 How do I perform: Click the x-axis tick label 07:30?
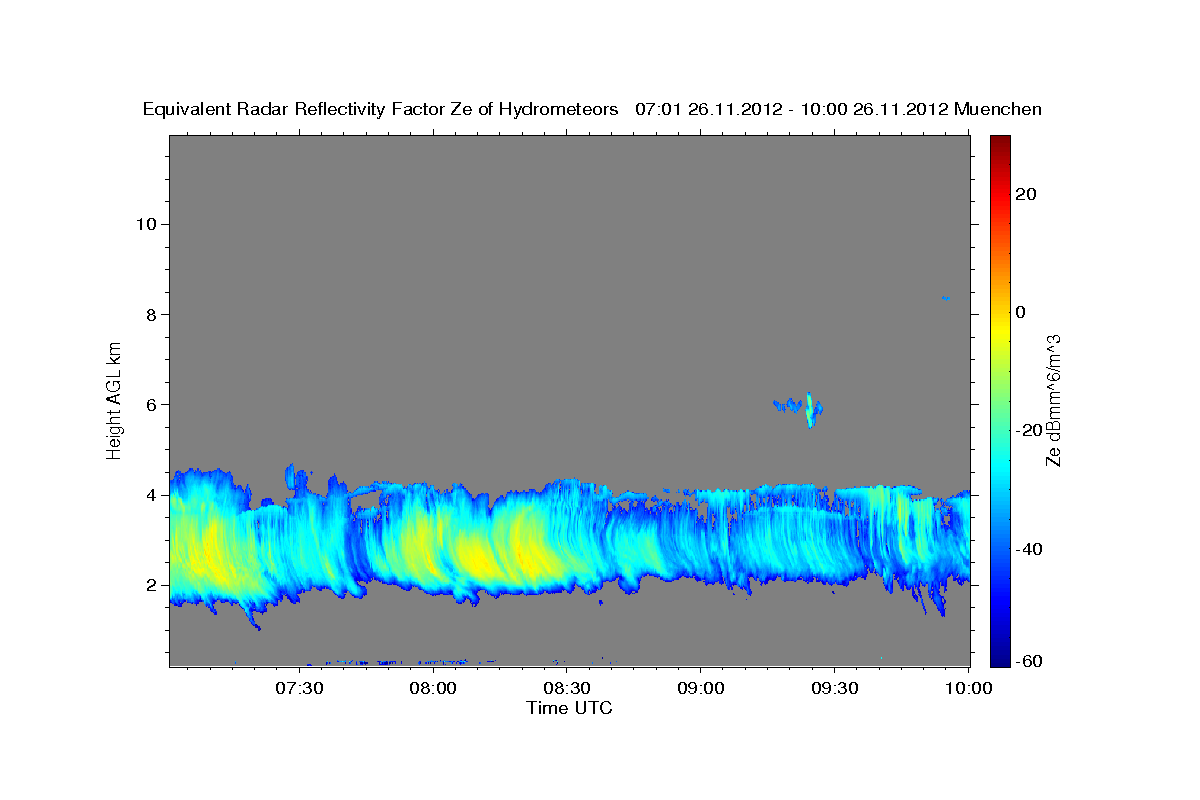point(299,689)
